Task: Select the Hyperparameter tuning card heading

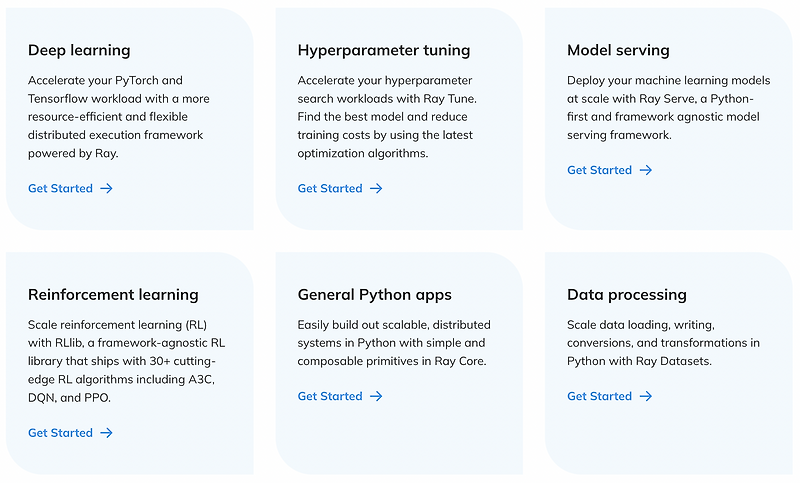Action: pos(383,50)
